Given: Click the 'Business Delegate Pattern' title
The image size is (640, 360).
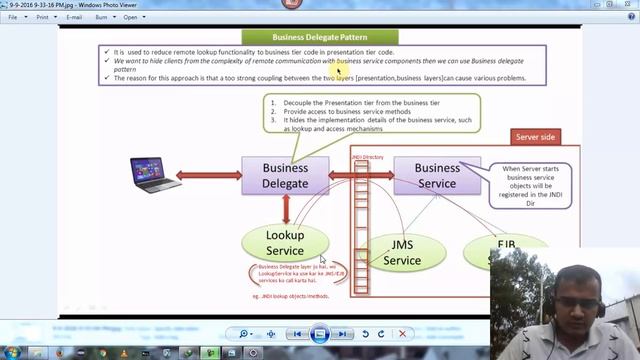Looking at the screenshot, I should pyautogui.click(x=320, y=37).
